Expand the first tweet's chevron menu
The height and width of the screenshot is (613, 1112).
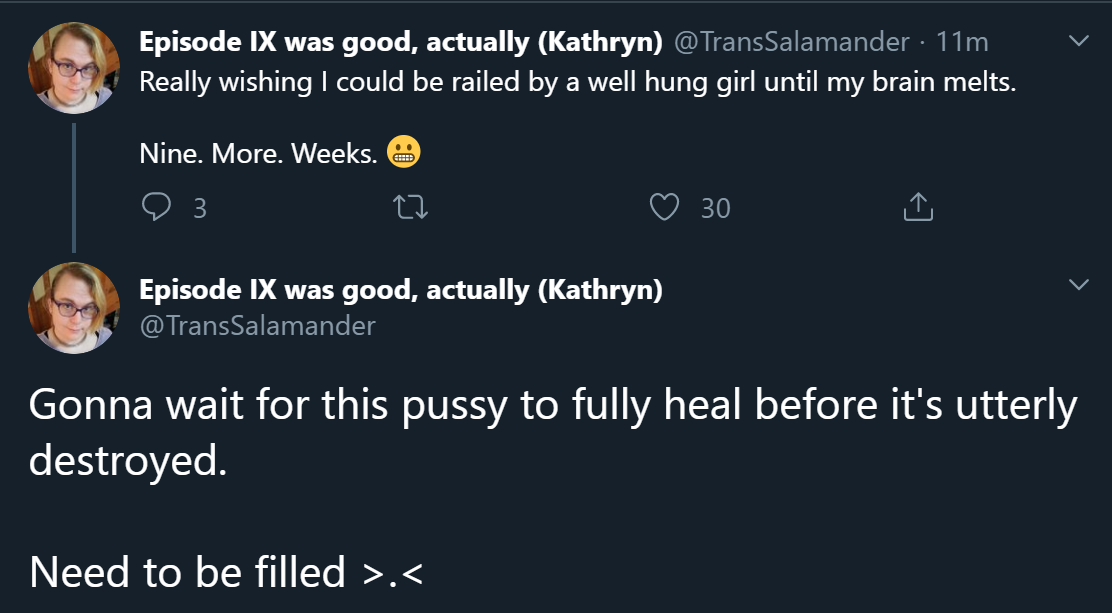(x=1078, y=42)
